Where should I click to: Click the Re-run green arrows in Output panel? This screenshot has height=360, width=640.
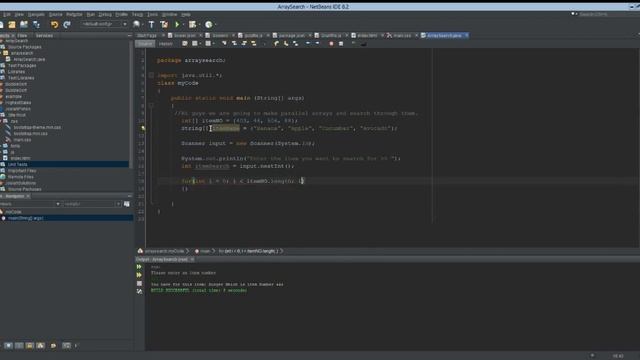(139, 267)
